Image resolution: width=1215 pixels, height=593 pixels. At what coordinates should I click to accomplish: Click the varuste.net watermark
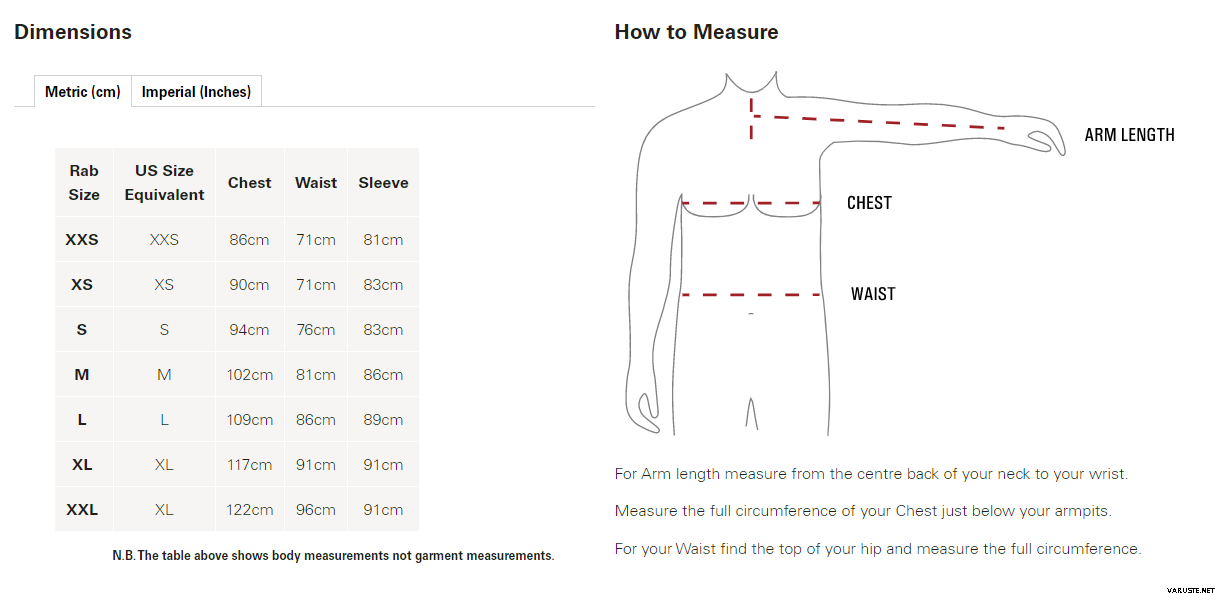click(1185, 588)
